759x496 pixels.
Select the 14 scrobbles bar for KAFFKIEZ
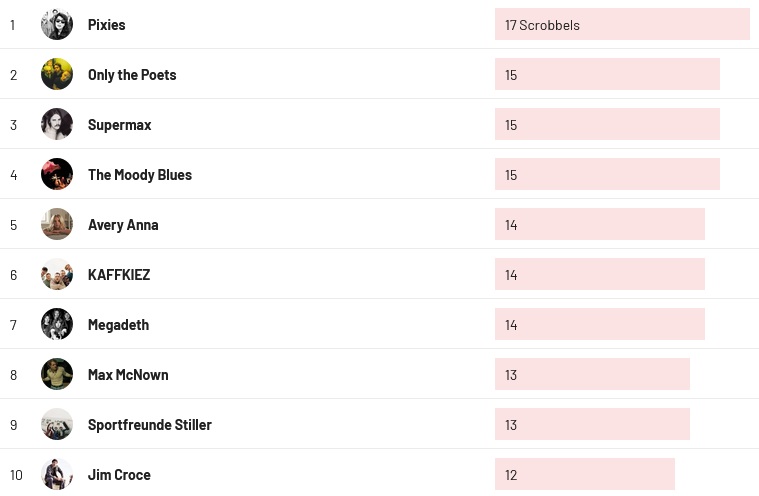coord(600,275)
